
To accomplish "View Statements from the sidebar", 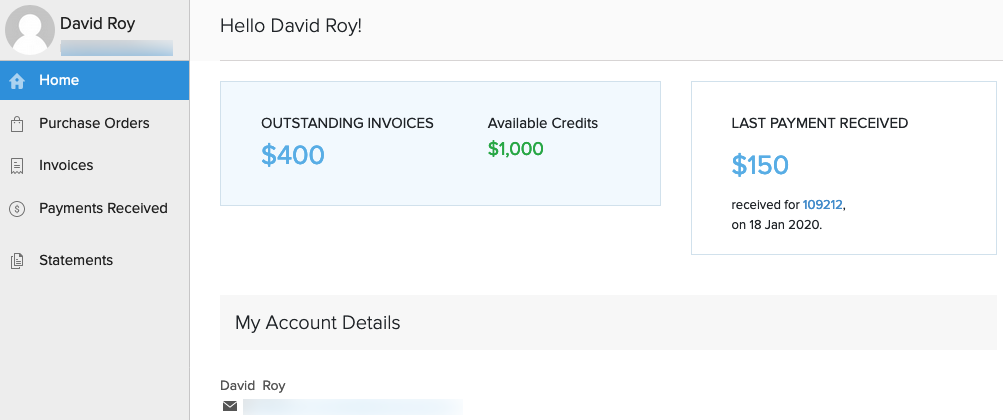I will point(76,260).
